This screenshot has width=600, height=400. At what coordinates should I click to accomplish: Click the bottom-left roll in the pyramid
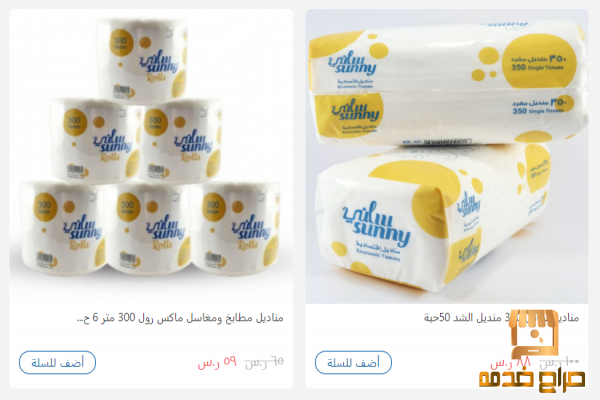click(x=61, y=228)
